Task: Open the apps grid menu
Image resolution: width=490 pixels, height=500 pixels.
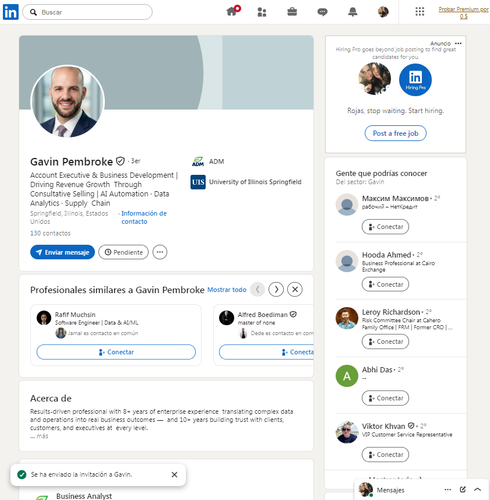Action: tap(420, 12)
